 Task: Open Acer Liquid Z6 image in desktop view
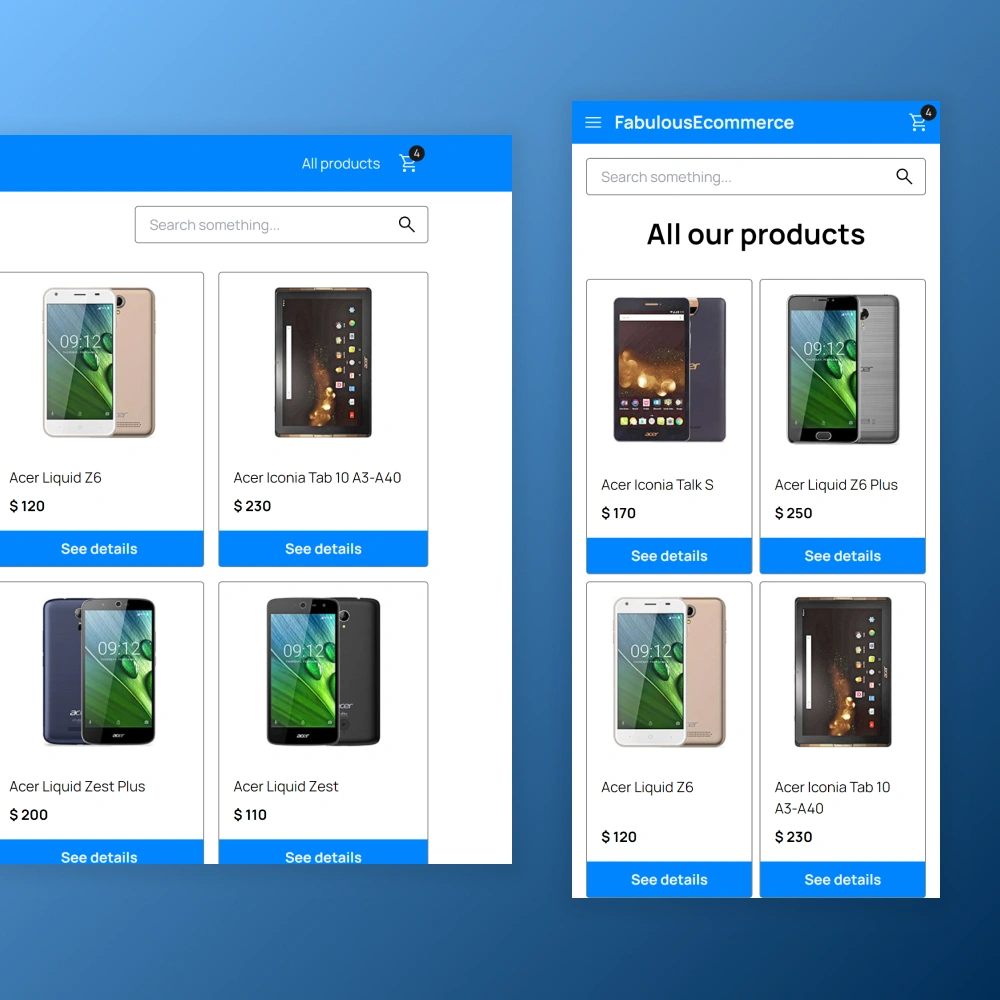click(99, 362)
